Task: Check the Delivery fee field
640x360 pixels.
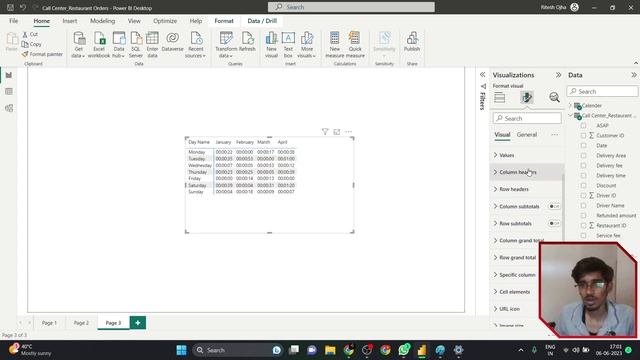Action: [583, 166]
